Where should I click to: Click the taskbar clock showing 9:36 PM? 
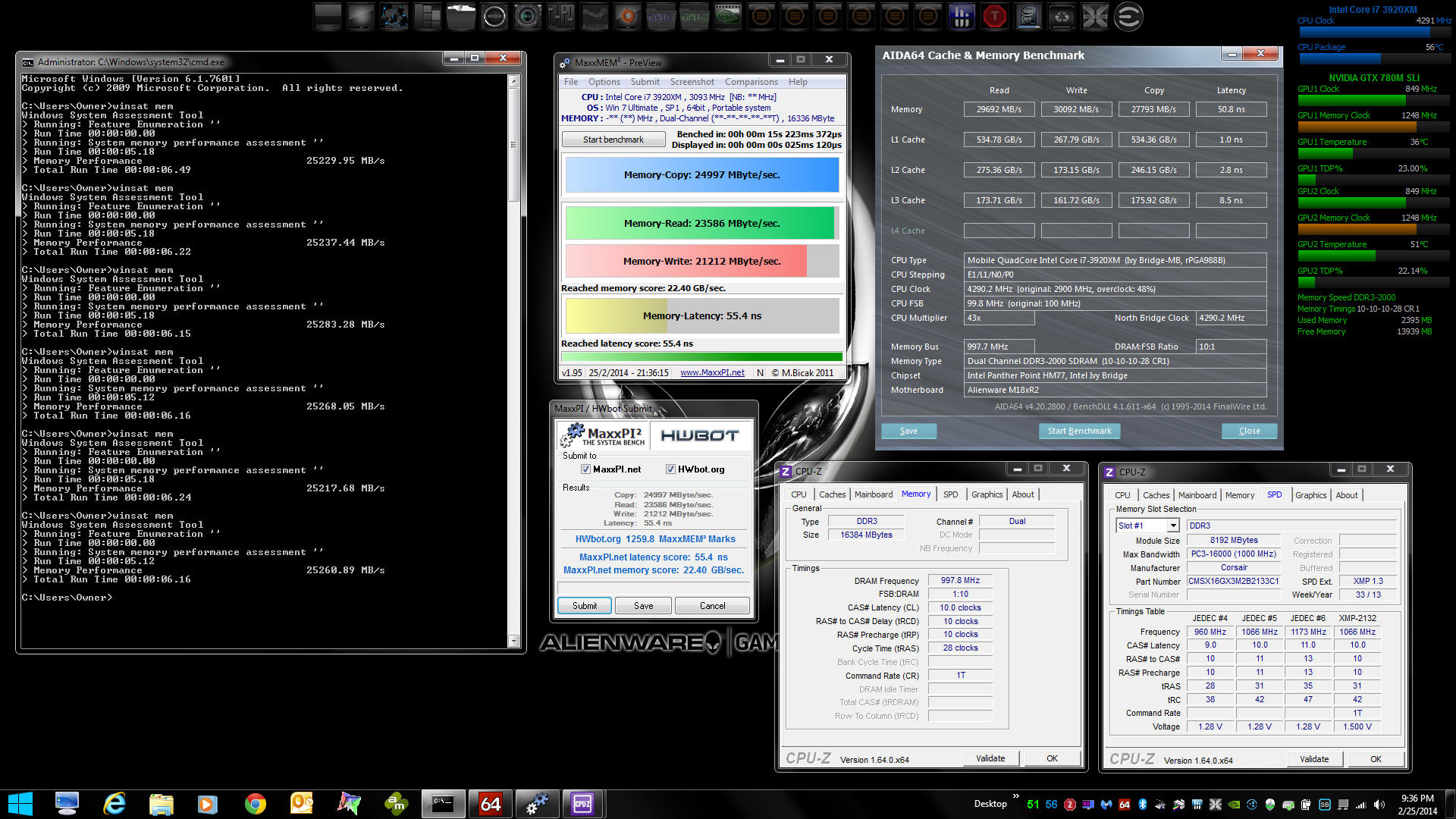coord(1417,805)
